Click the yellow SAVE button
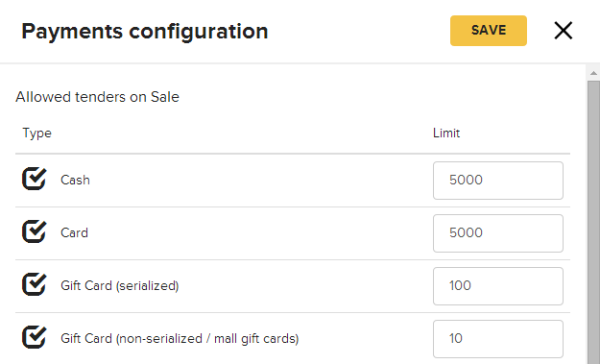This screenshot has width=600, height=364. pos(488,31)
